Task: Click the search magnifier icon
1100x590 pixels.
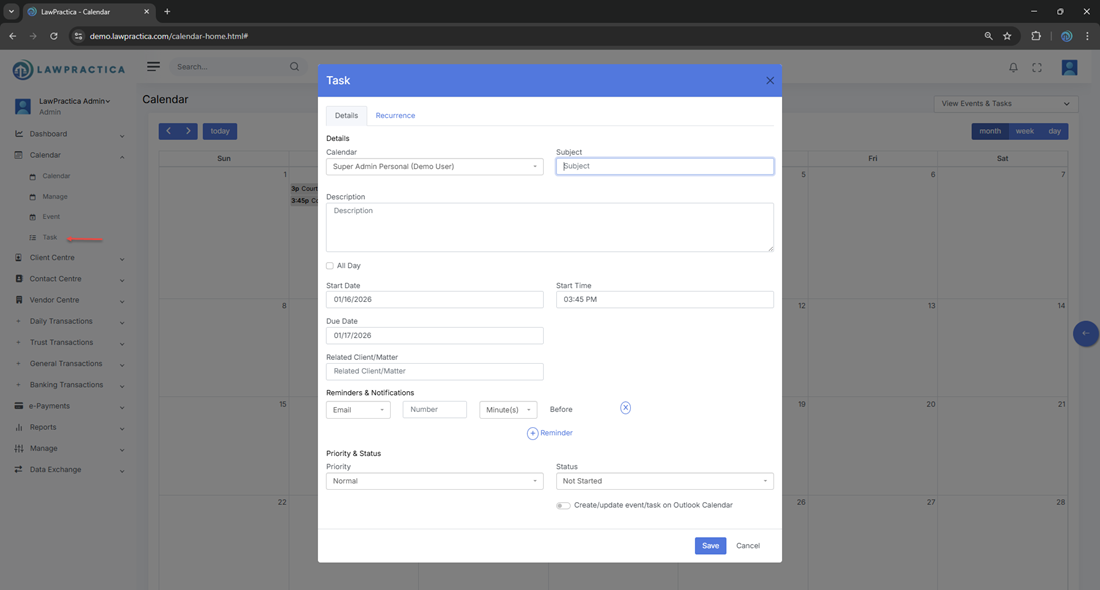Action: pos(294,67)
